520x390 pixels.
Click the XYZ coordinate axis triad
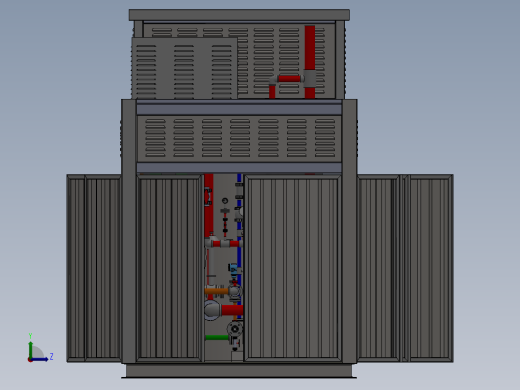(x=40, y=348)
